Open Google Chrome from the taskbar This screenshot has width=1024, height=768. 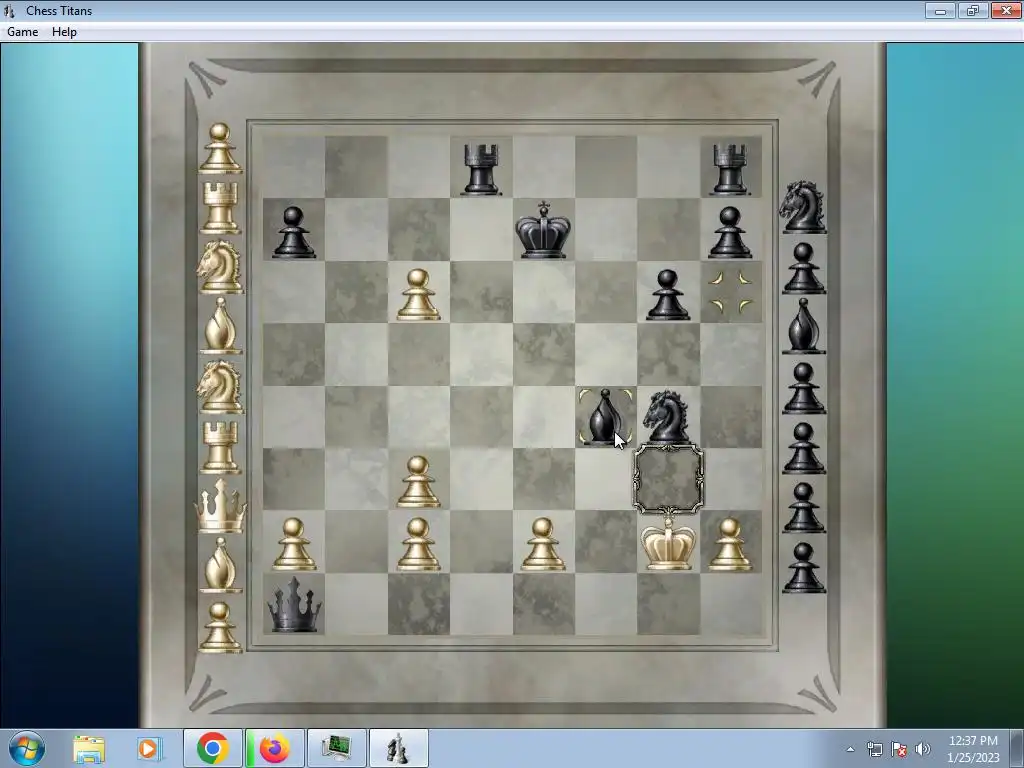point(212,748)
